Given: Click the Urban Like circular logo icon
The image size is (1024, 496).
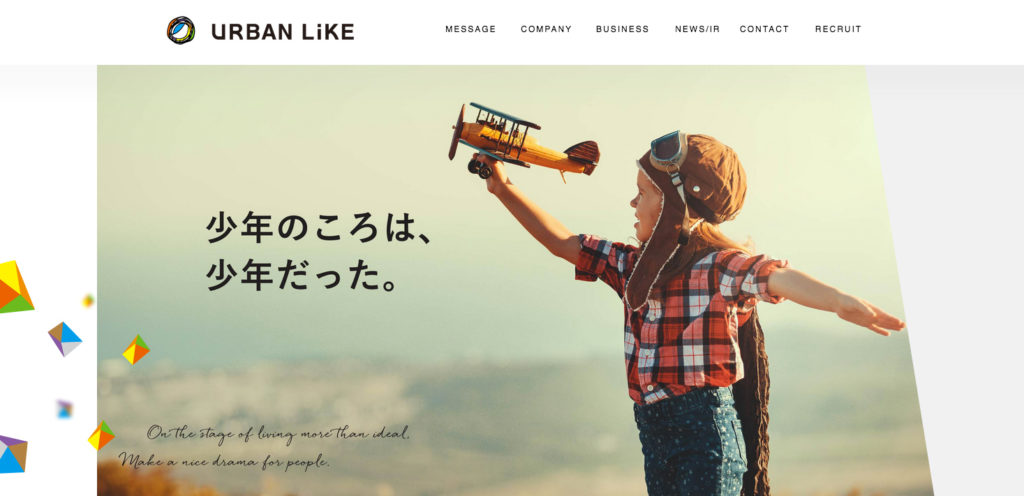Looking at the screenshot, I should (181, 30).
